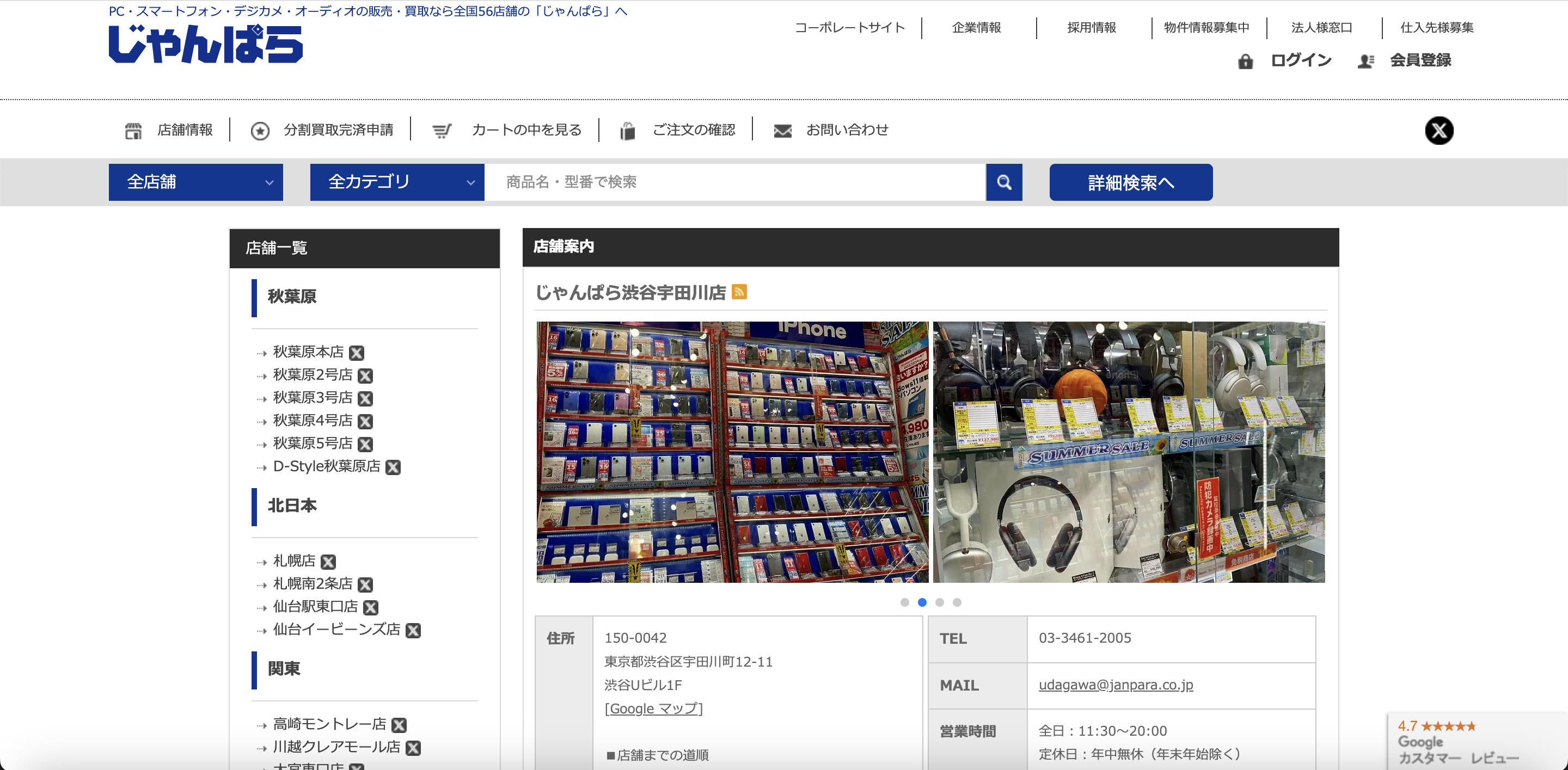Click the 03-3461-2005 phone number

(x=1085, y=638)
